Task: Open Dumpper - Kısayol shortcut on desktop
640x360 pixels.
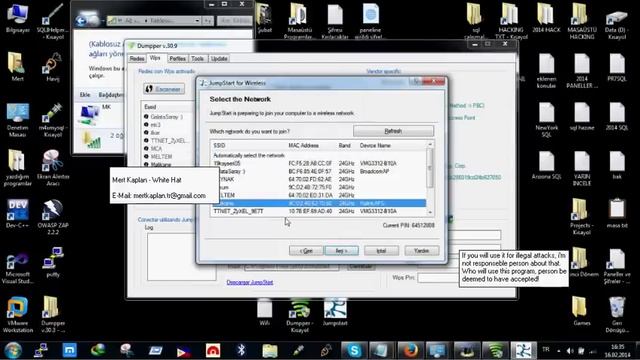Action: [x=300, y=315]
